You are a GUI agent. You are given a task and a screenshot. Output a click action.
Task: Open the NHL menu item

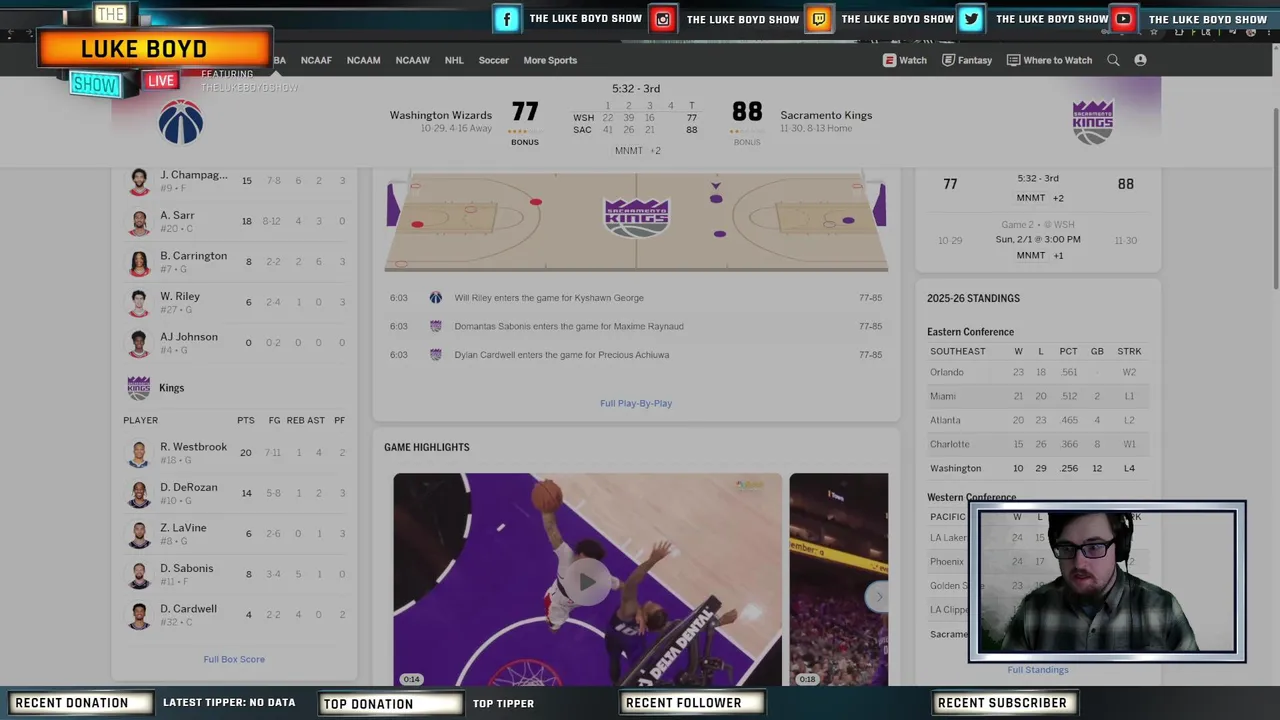tap(454, 60)
